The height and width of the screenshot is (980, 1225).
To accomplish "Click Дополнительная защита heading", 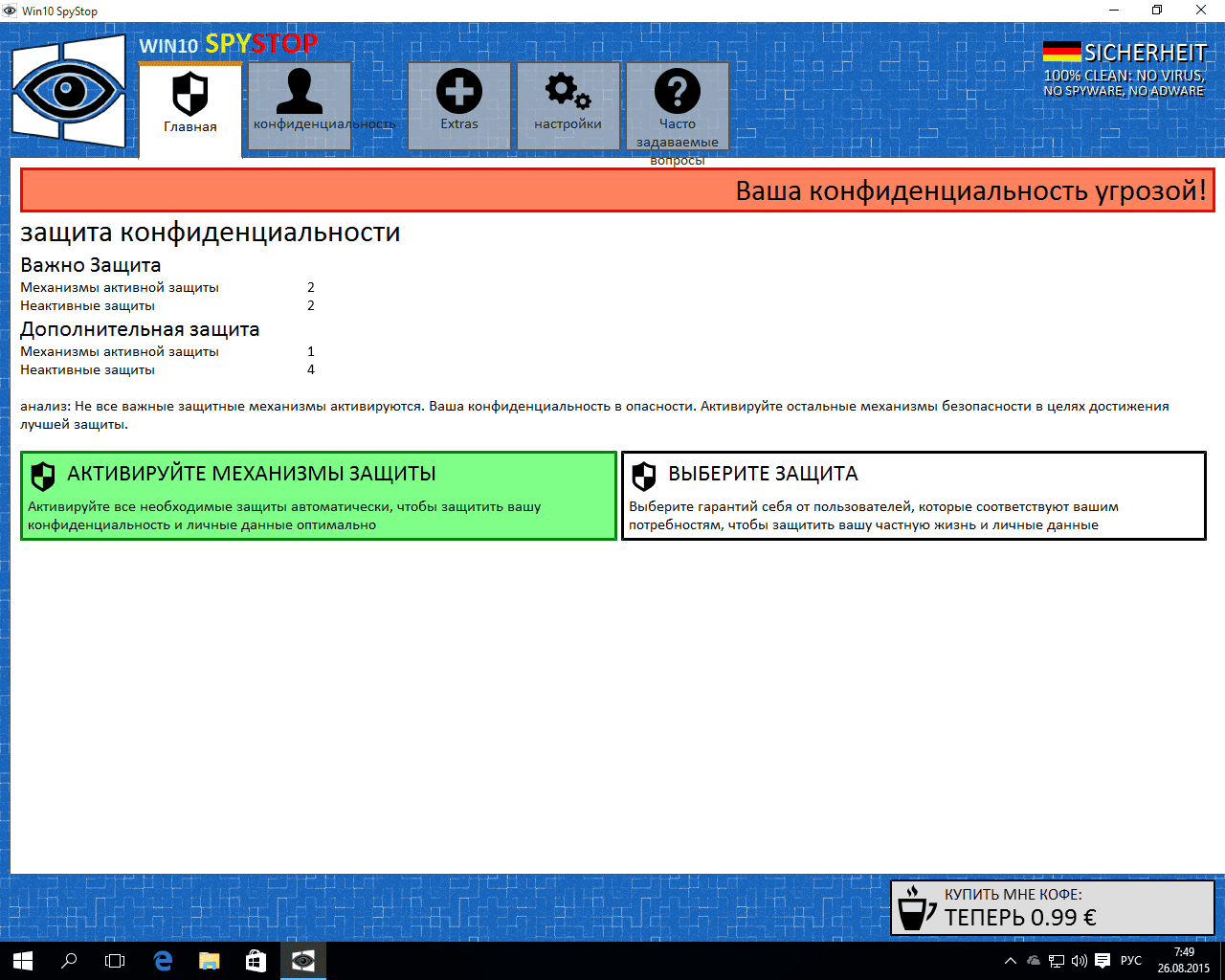I will pyautogui.click(x=140, y=329).
